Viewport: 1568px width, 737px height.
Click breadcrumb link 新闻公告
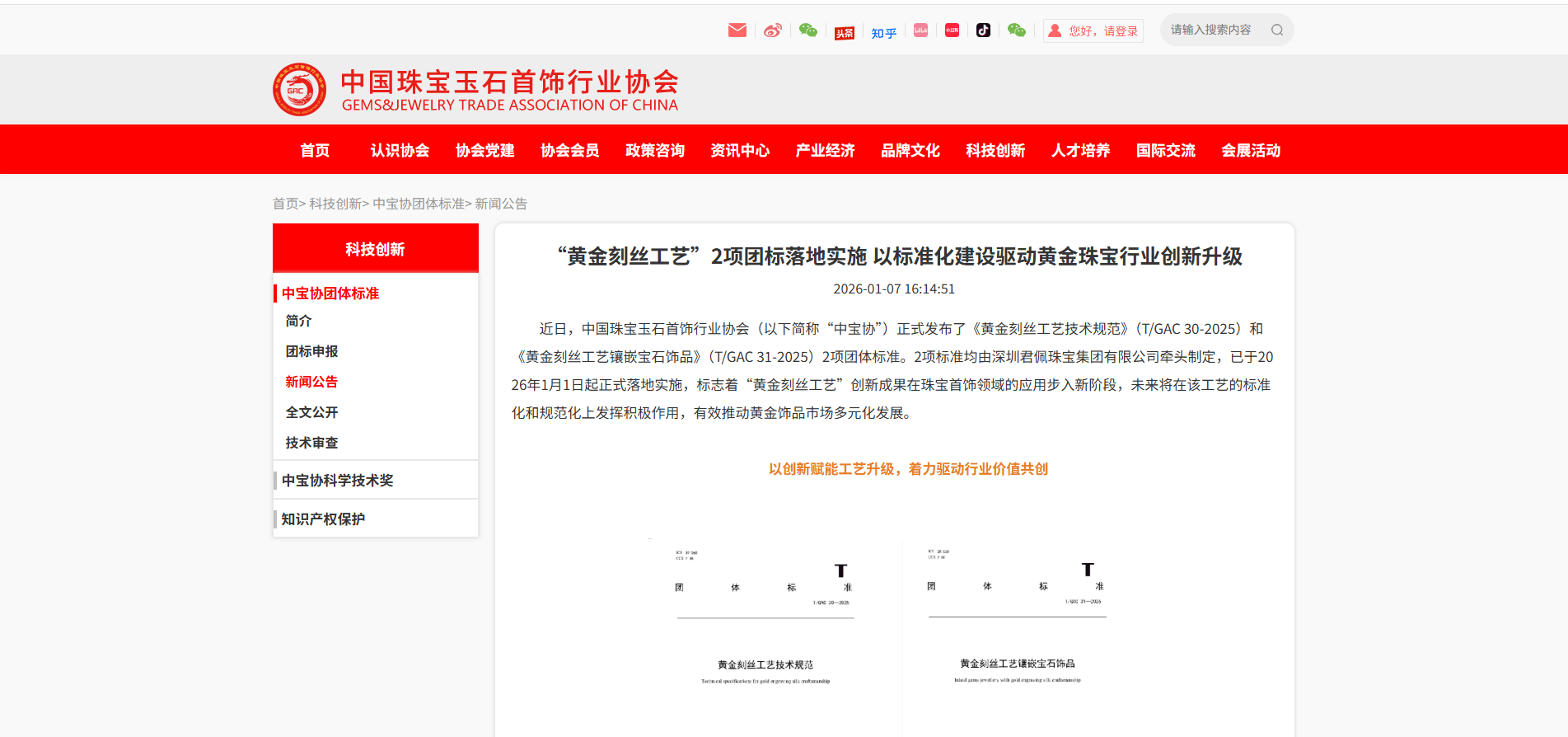click(501, 204)
